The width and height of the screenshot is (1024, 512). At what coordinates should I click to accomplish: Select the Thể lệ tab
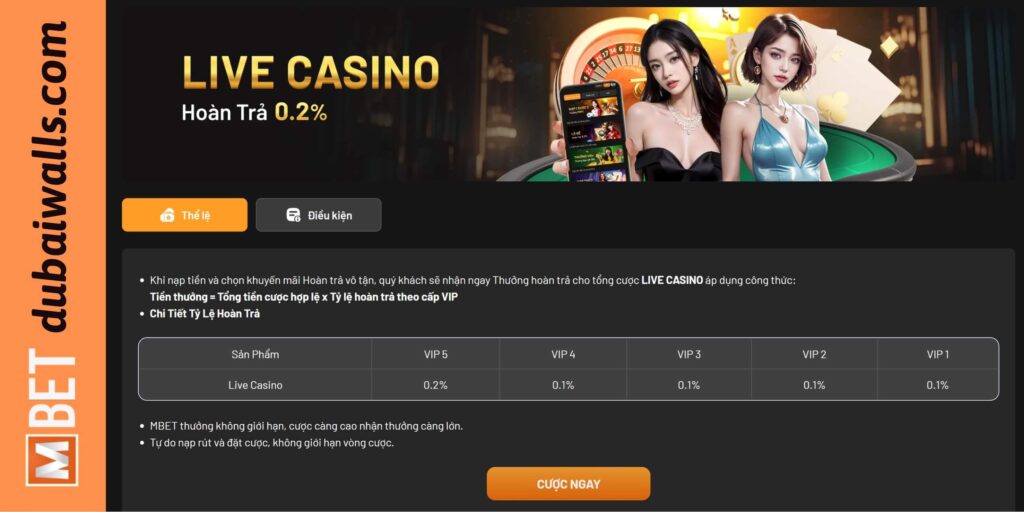point(185,215)
